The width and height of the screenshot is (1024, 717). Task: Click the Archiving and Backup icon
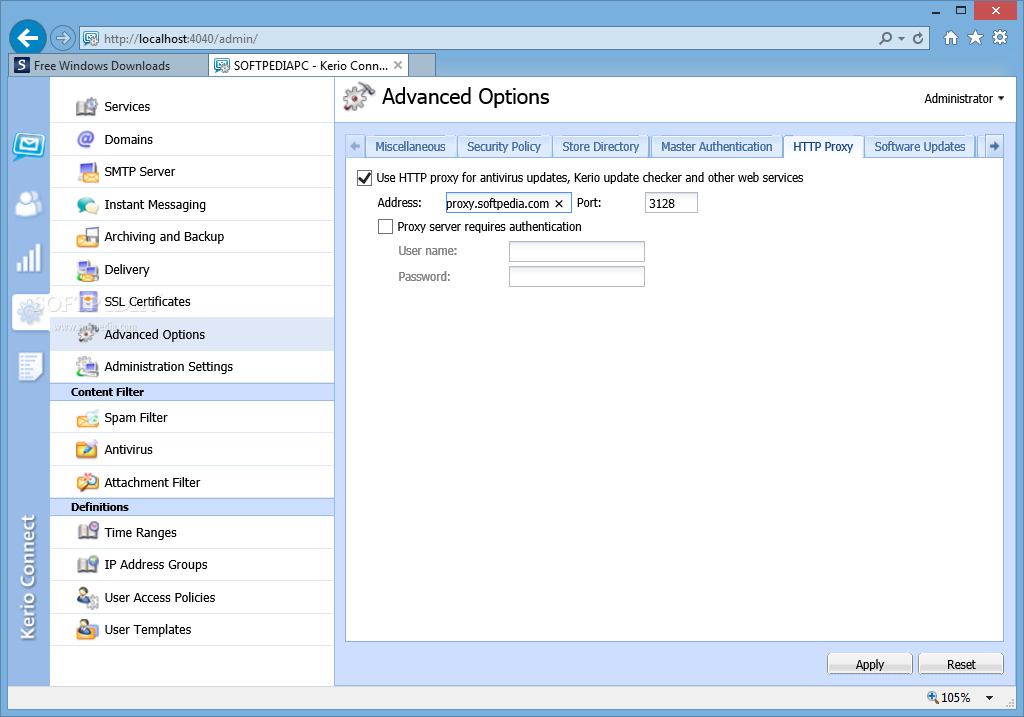[x=88, y=237]
